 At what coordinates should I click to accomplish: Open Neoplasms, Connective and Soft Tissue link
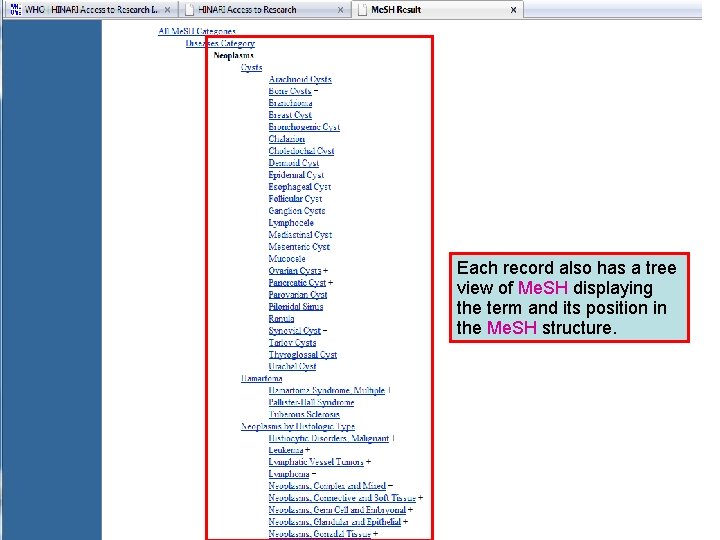[342, 498]
